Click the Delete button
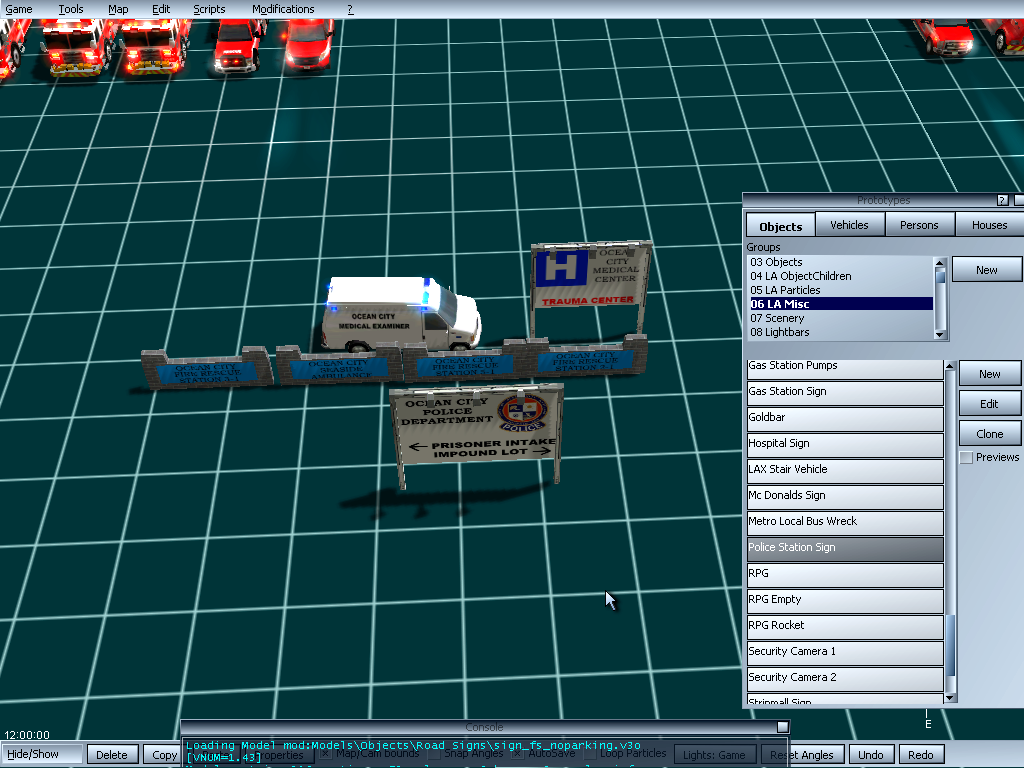 click(112, 754)
